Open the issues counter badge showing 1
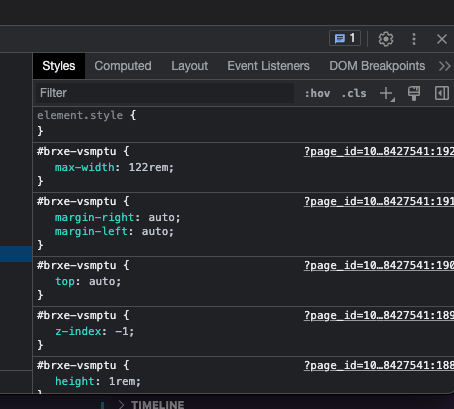Viewport: 454px width, 409px height. 345,39
